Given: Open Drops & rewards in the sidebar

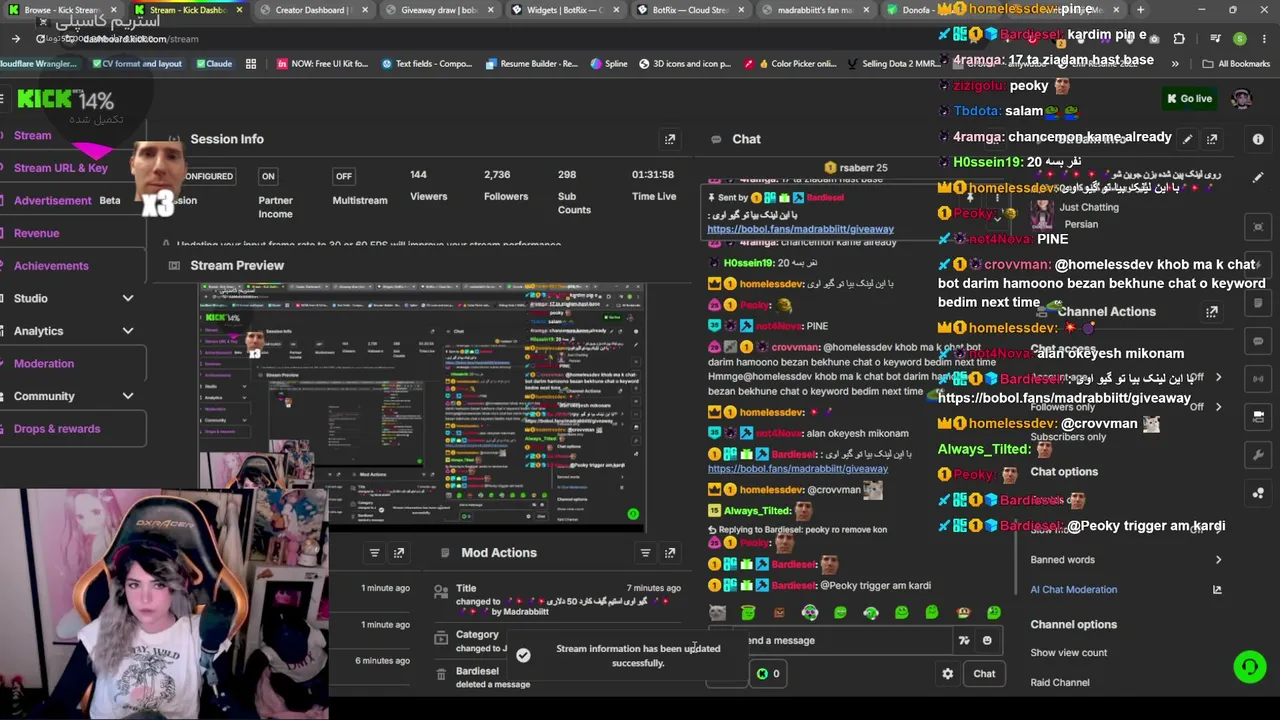Looking at the screenshot, I should click(57, 429).
